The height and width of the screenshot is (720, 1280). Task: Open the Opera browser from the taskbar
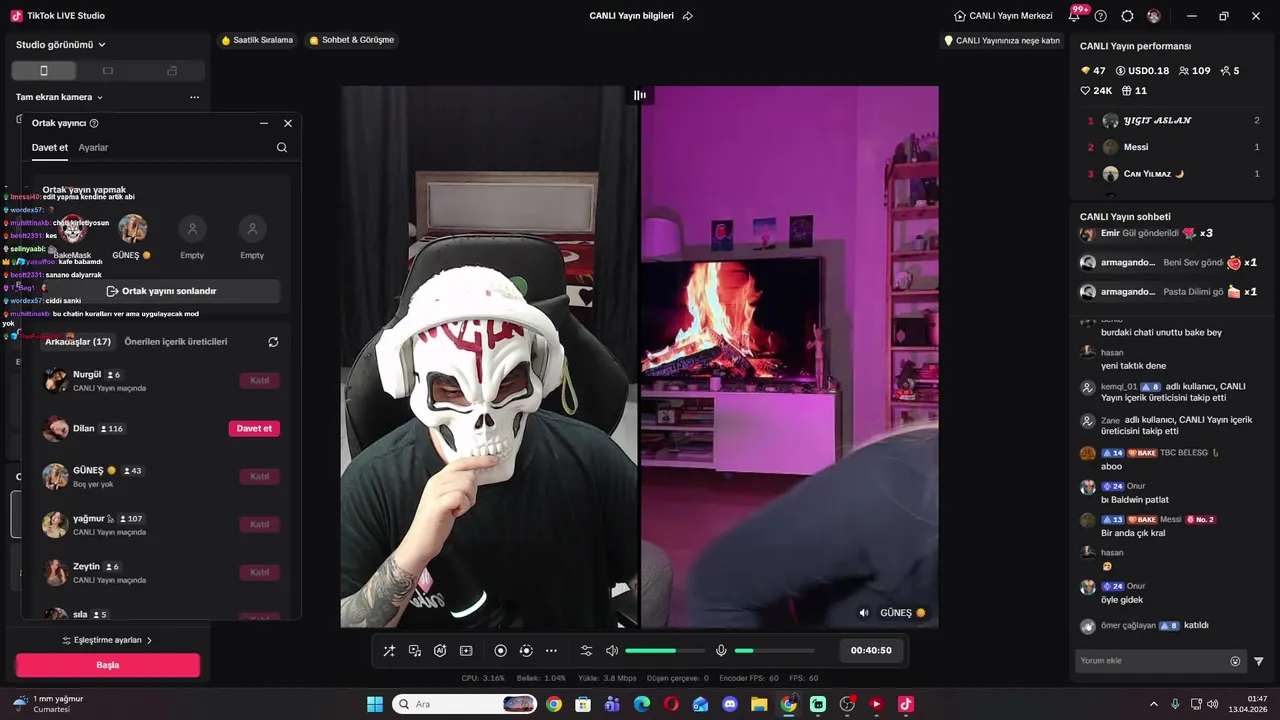pos(671,704)
